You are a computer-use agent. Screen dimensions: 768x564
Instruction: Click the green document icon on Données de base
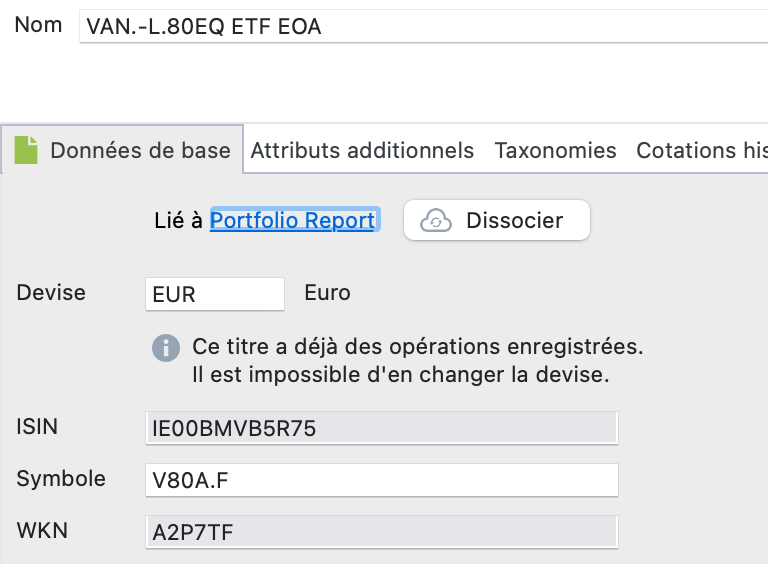26,150
